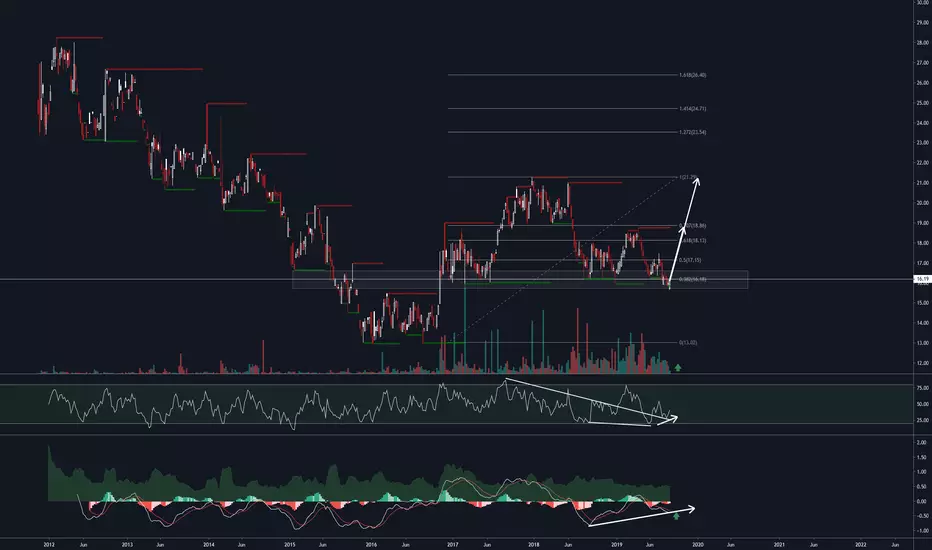Click 22.00 on the price axis
932x550 pixels.
point(922,163)
